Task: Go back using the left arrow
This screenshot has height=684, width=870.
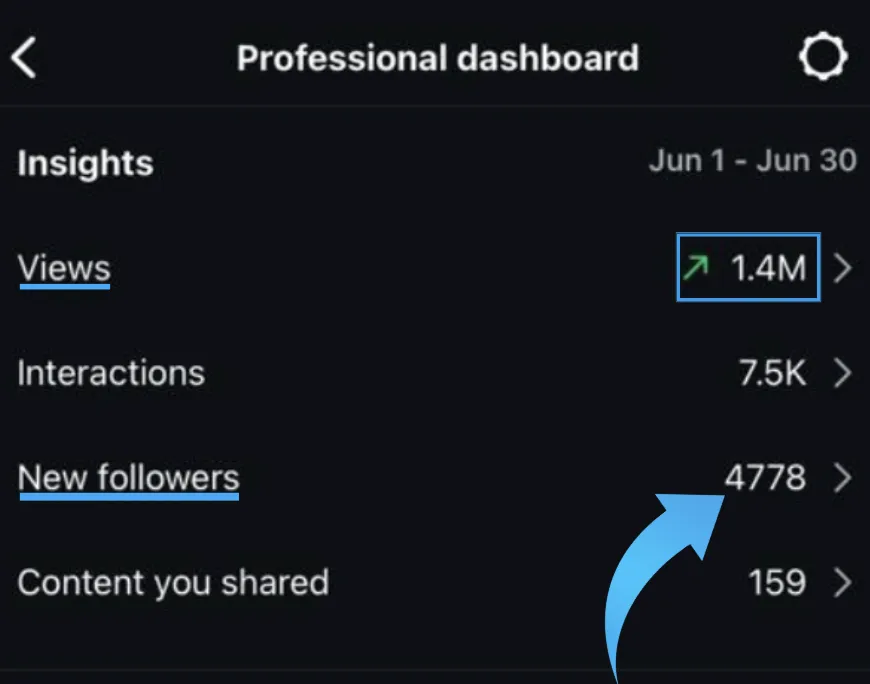Action: click(24, 57)
